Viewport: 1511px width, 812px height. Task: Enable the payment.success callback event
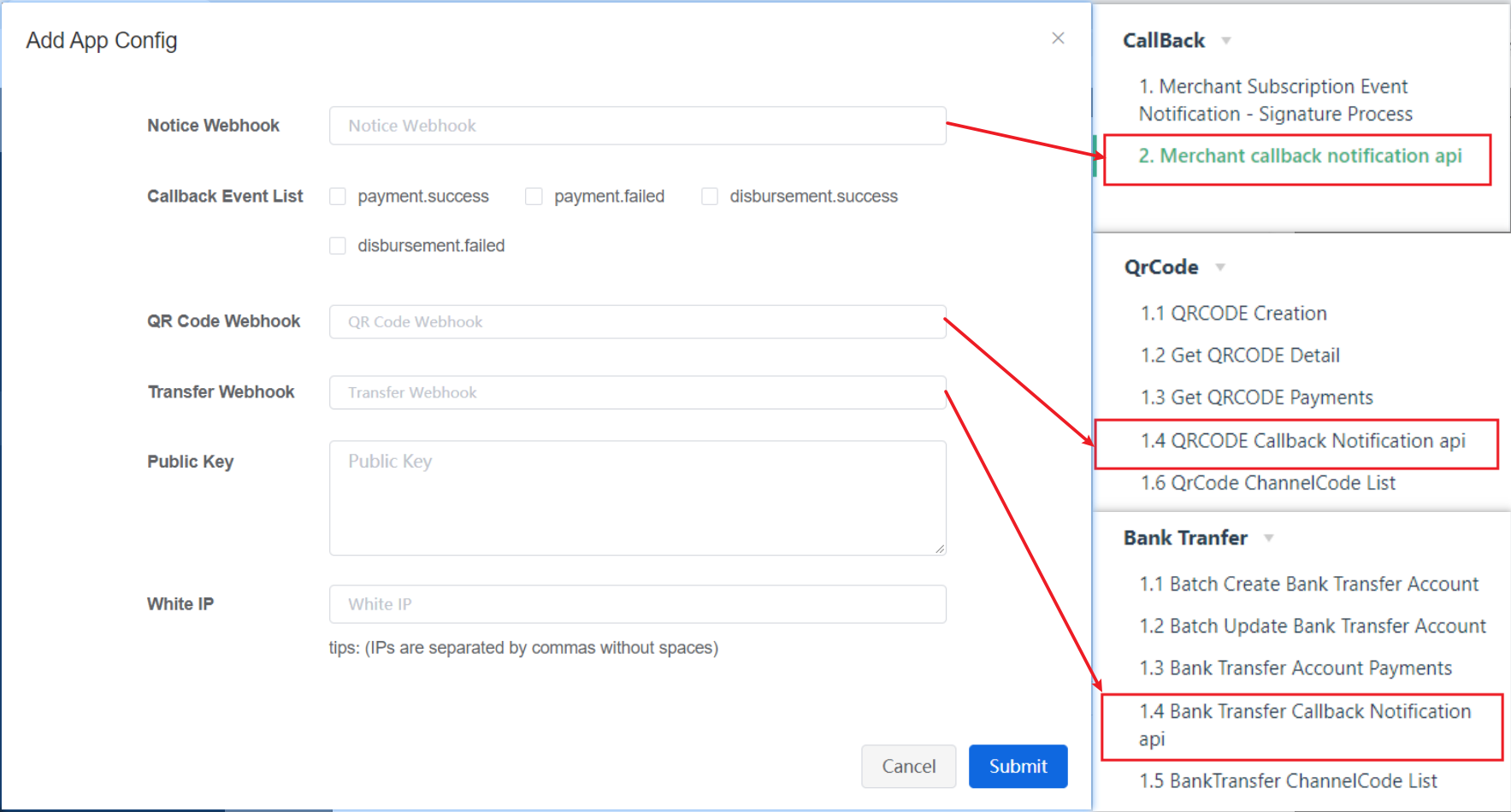tap(338, 197)
